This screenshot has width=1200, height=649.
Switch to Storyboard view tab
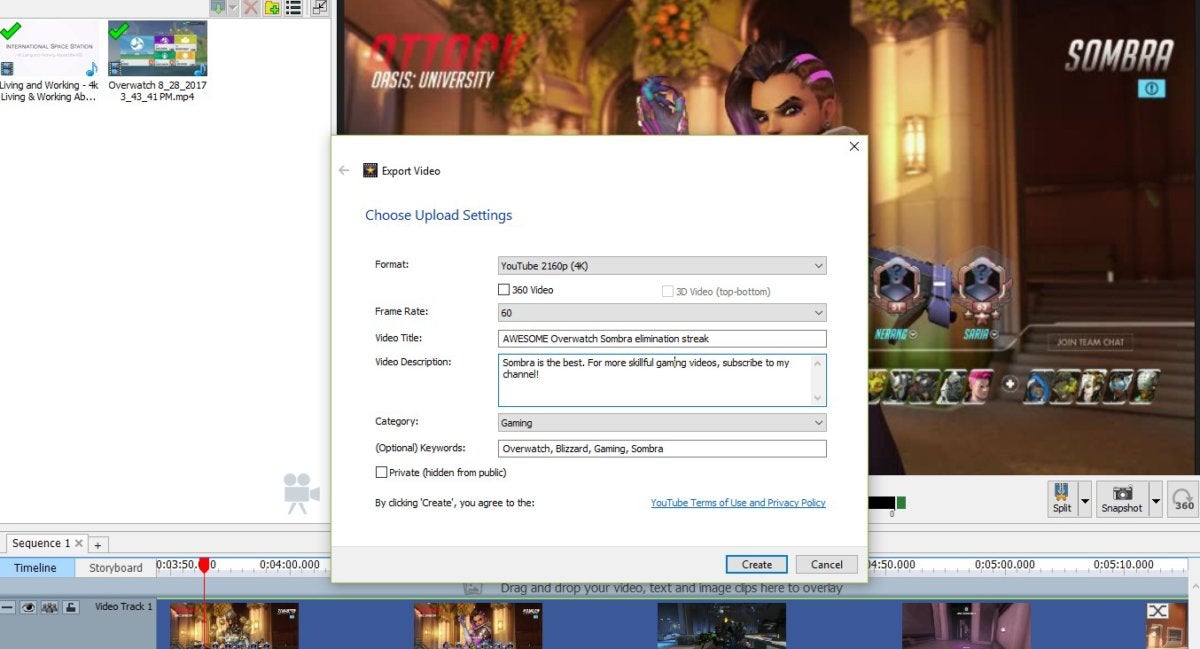(116, 567)
